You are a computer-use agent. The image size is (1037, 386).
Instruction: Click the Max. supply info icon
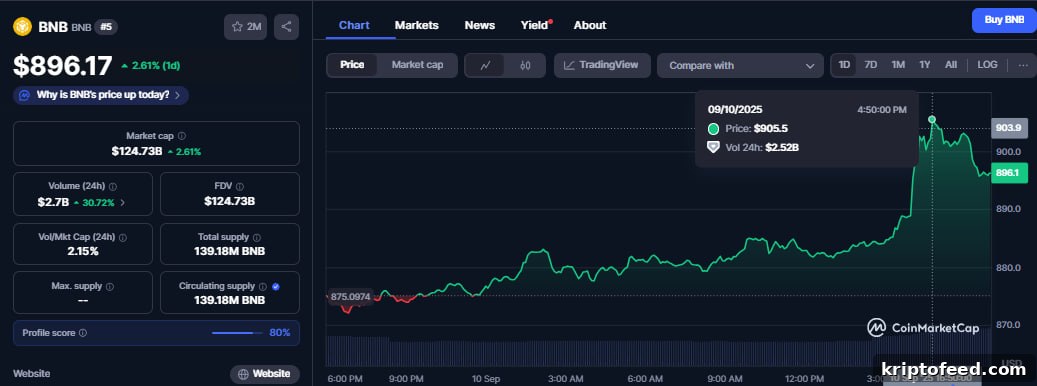pos(110,287)
